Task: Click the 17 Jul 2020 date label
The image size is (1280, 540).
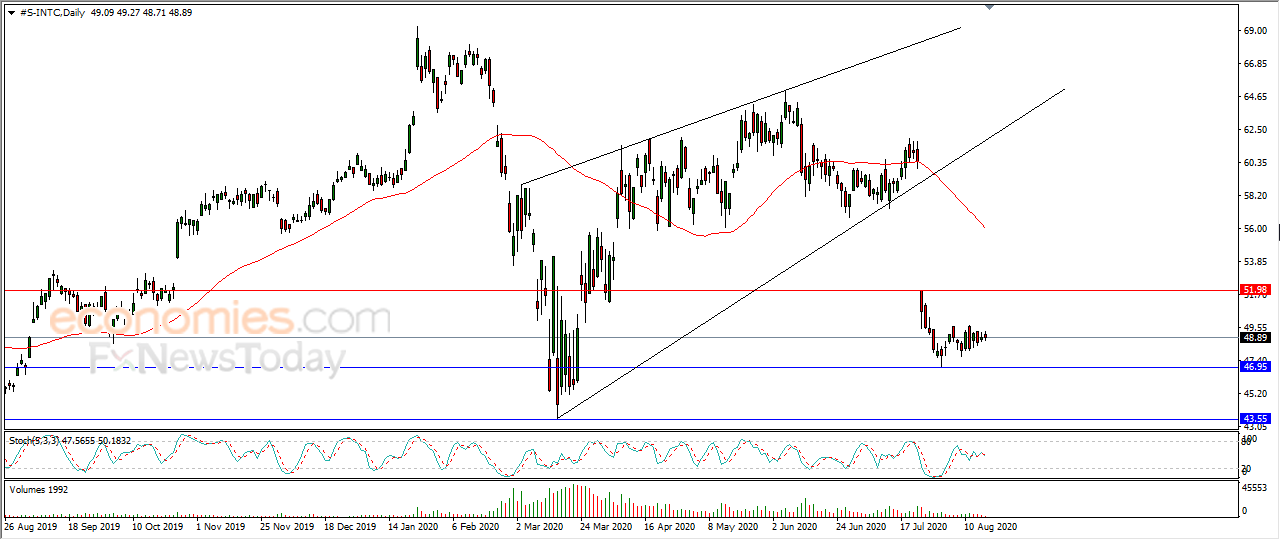Action: [924, 526]
